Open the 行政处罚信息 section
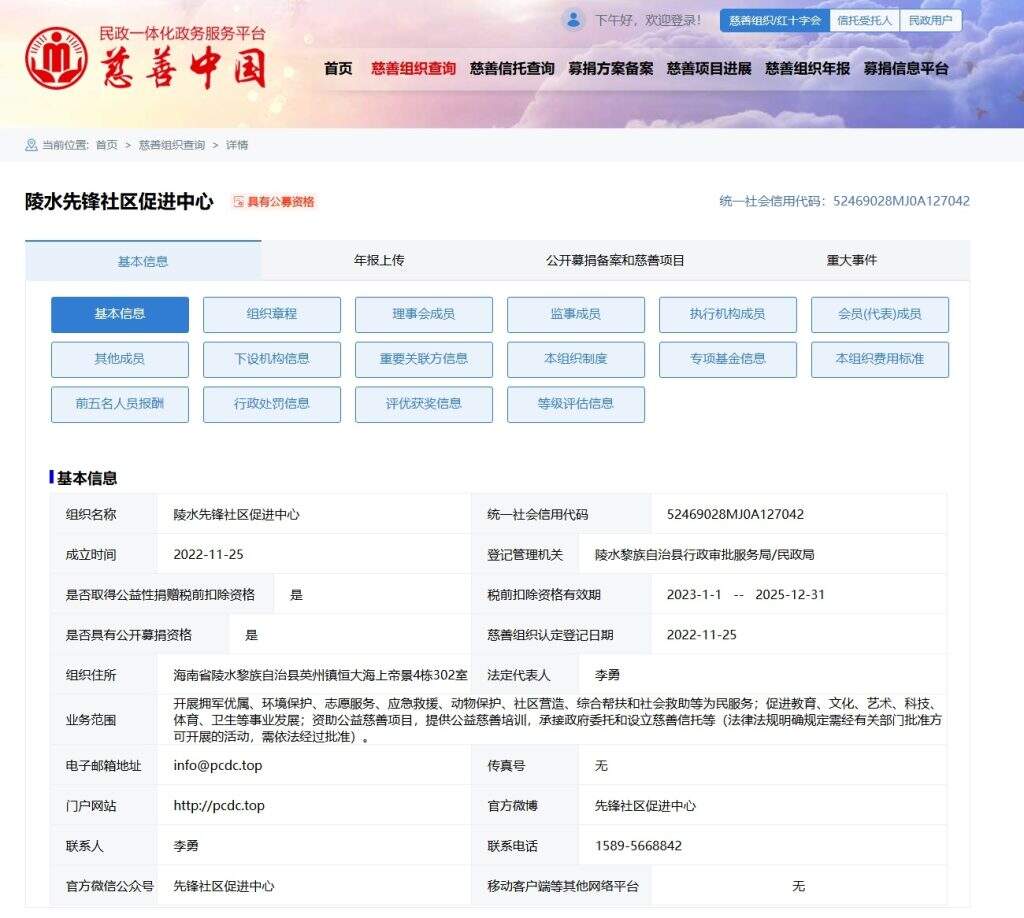The width and height of the screenshot is (1024, 918). click(272, 404)
